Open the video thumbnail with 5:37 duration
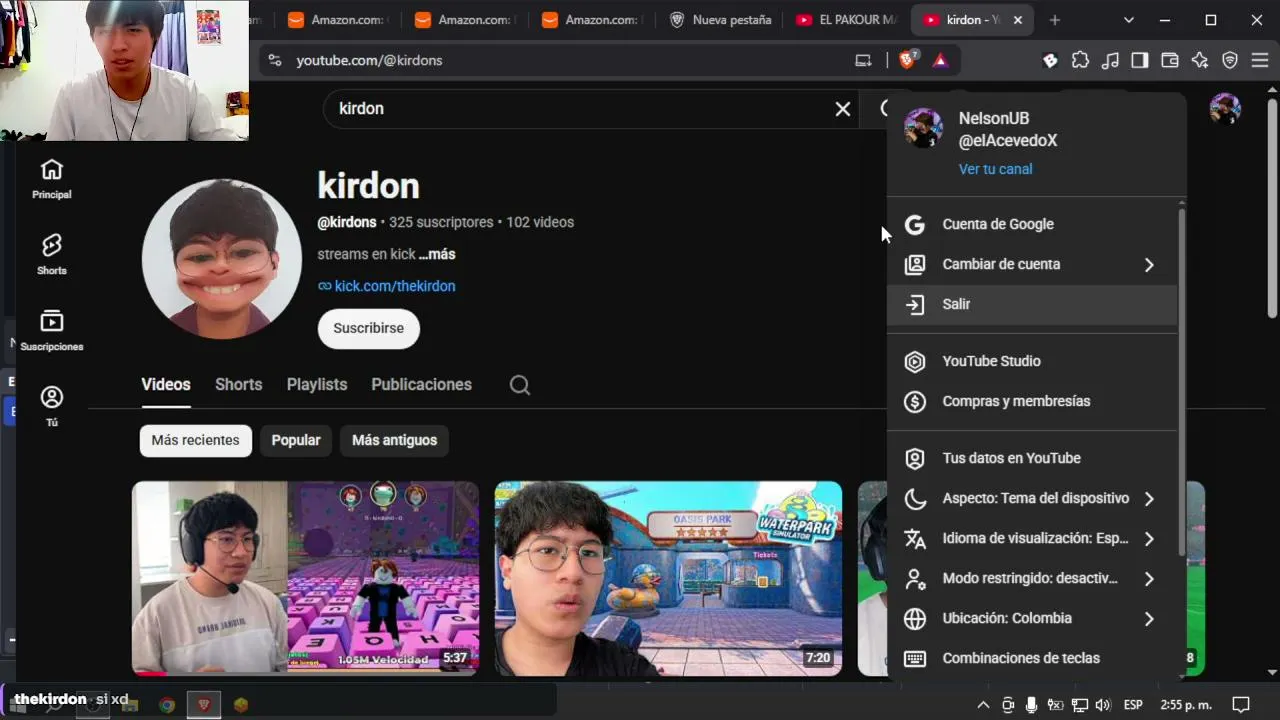The width and height of the screenshot is (1280, 720). [x=306, y=578]
